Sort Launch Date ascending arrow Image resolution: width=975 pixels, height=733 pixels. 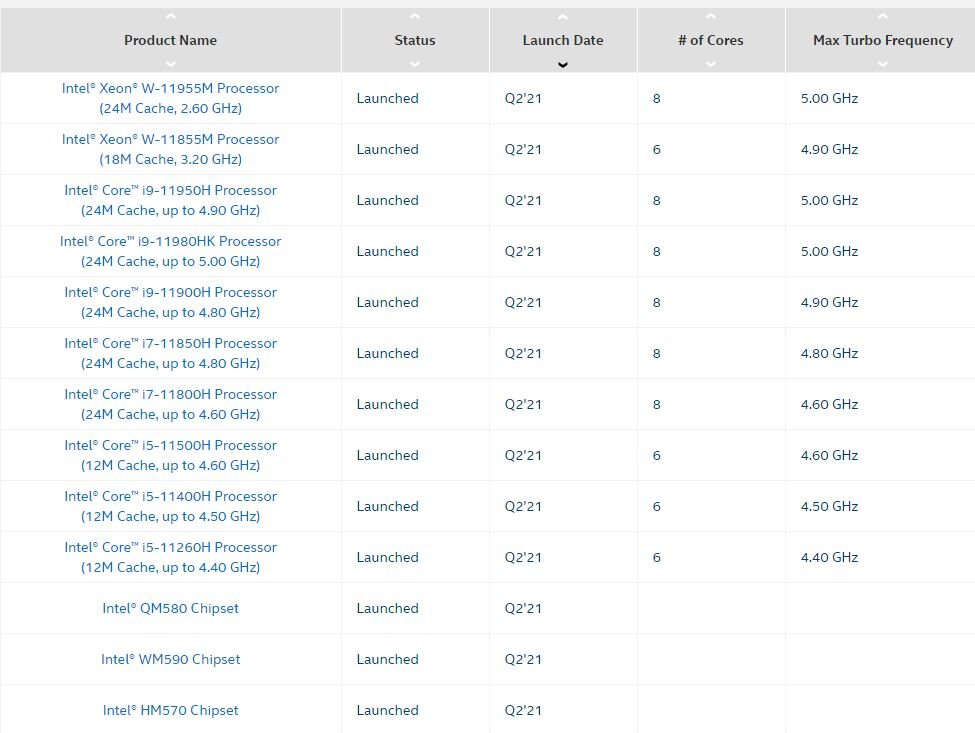pyautogui.click(x=563, y=17)
